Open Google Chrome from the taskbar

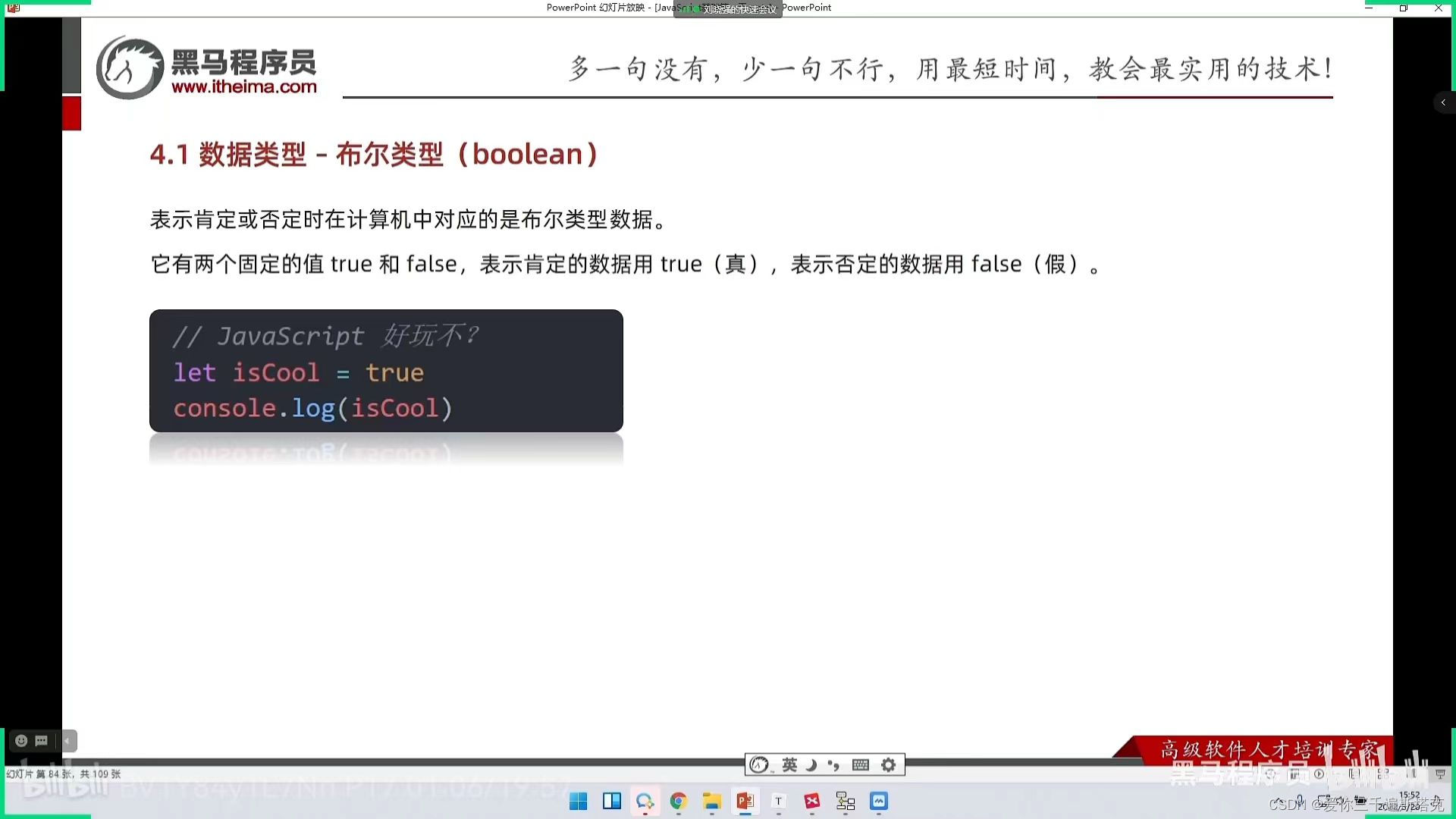(x=679, y=802)
